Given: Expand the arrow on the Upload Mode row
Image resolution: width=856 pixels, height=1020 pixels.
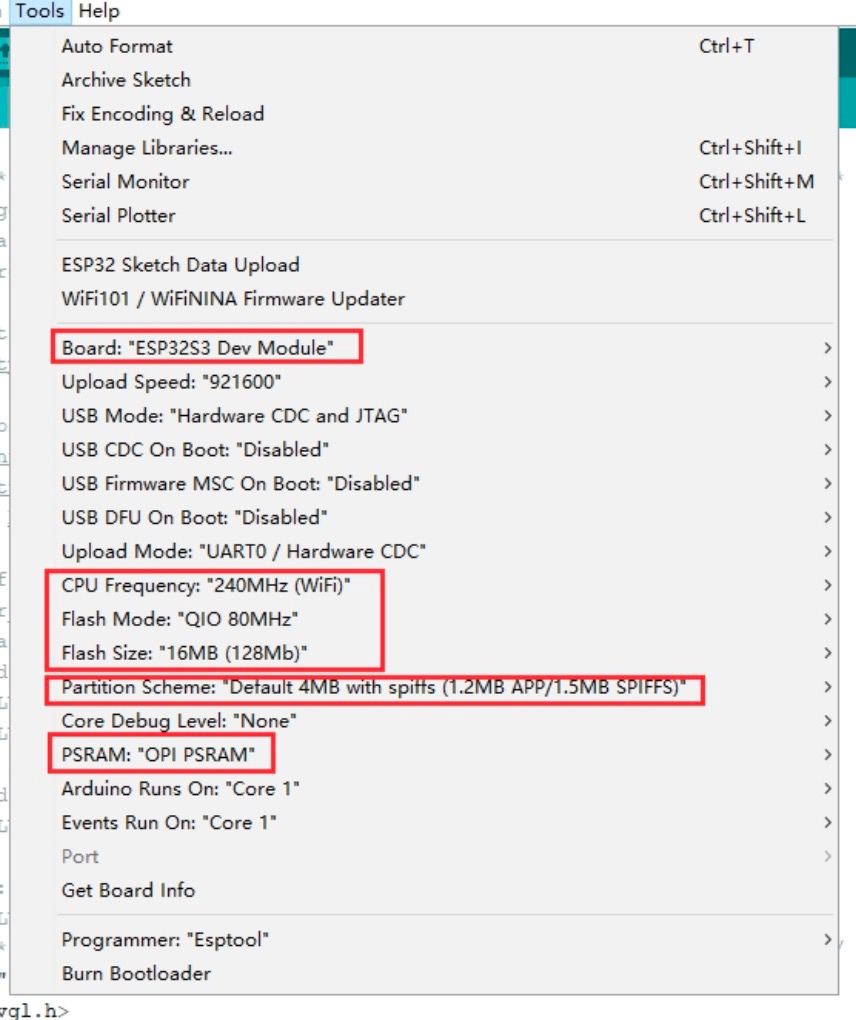Looking at the screenshot, I should tap(827, 551).
